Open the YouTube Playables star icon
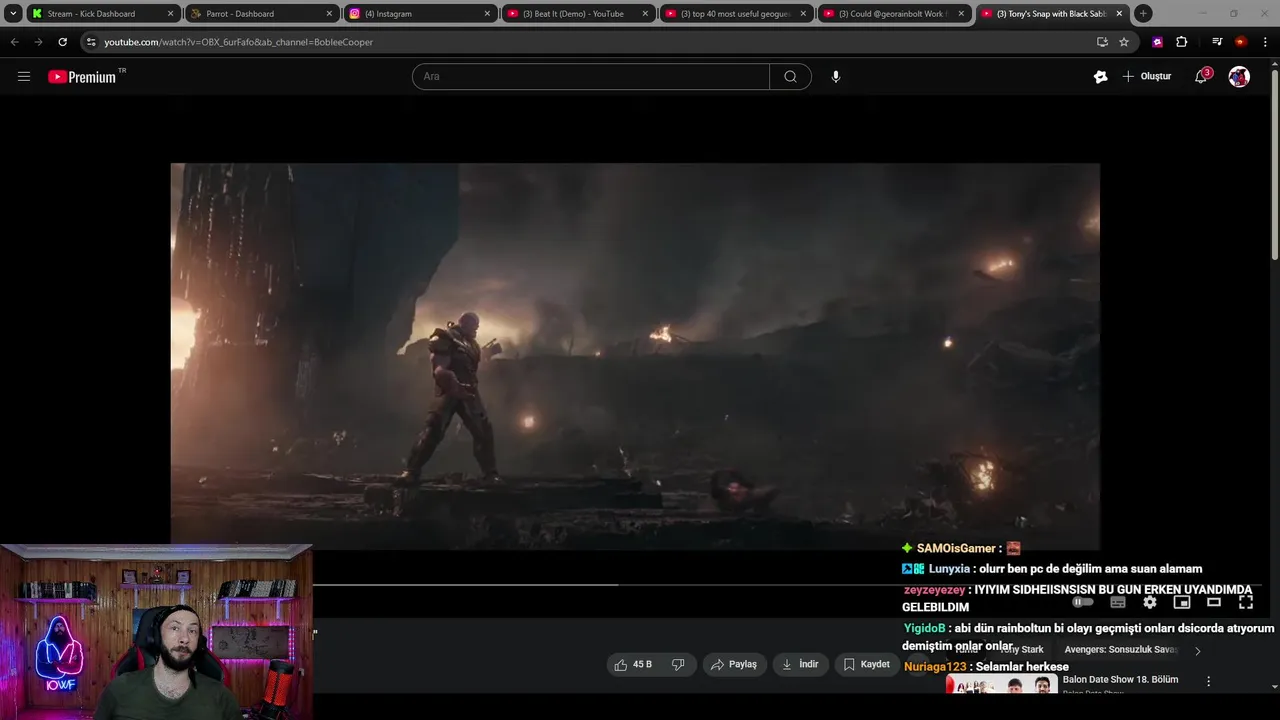1280x720 pixels. click(1100, 76)
